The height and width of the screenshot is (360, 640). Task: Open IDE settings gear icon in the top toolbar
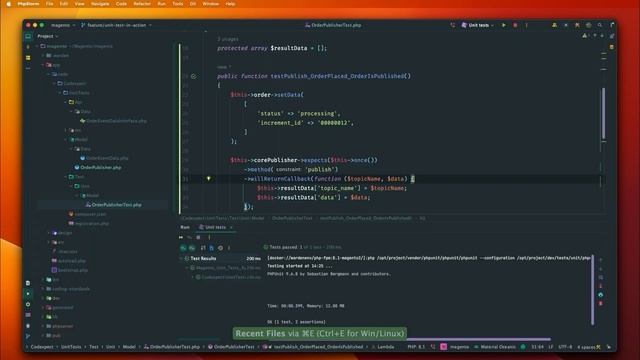pyautogui.click(x=588, y=25)
